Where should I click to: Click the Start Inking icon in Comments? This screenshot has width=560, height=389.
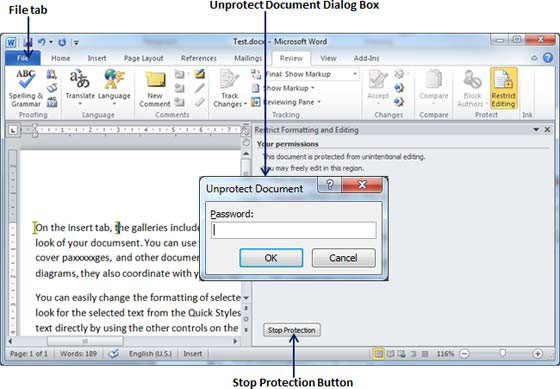click(x=200, y=74)
